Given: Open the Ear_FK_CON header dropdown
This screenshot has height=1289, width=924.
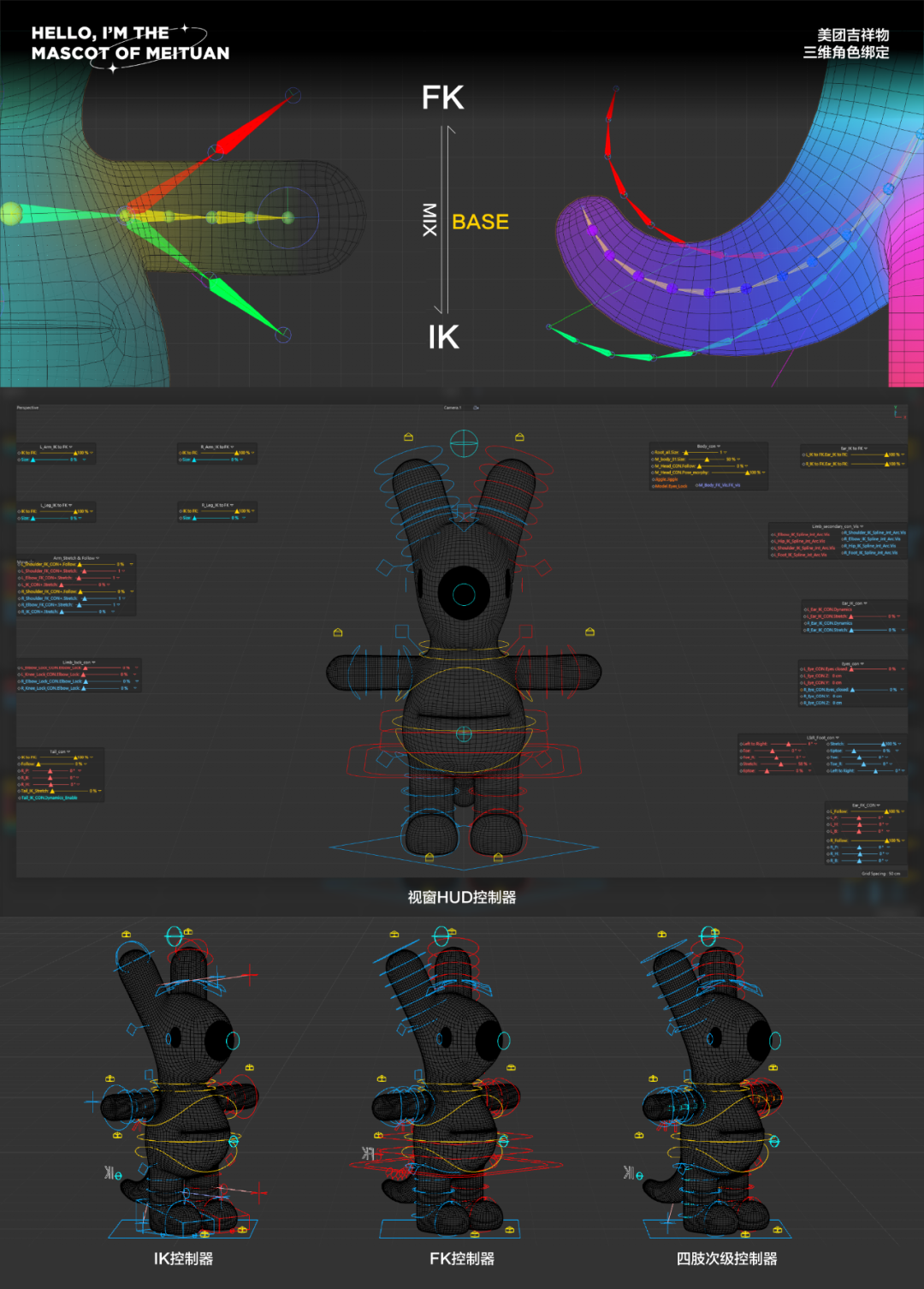Looking at the screenshot, I should 878,805.
